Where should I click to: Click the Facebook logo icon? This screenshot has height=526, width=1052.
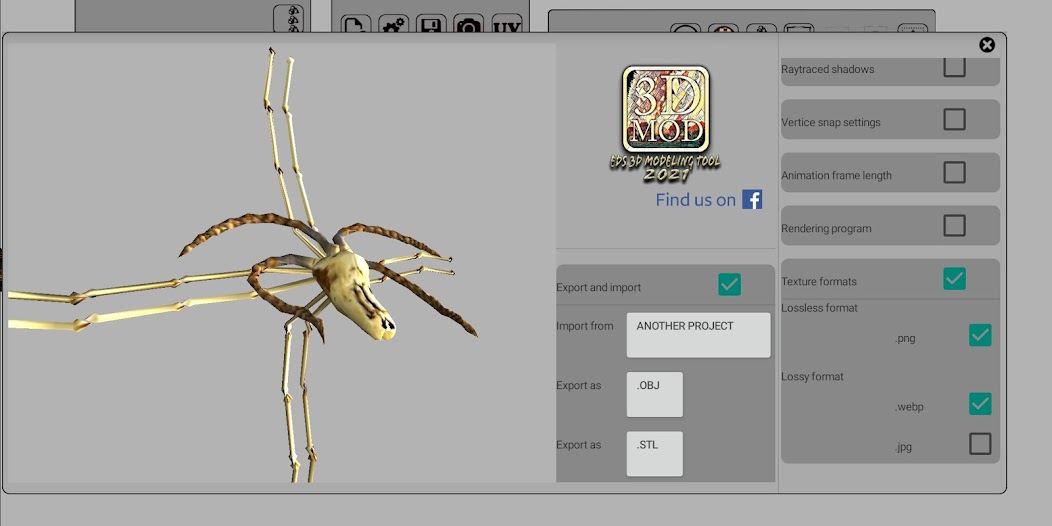click(752, 199)
